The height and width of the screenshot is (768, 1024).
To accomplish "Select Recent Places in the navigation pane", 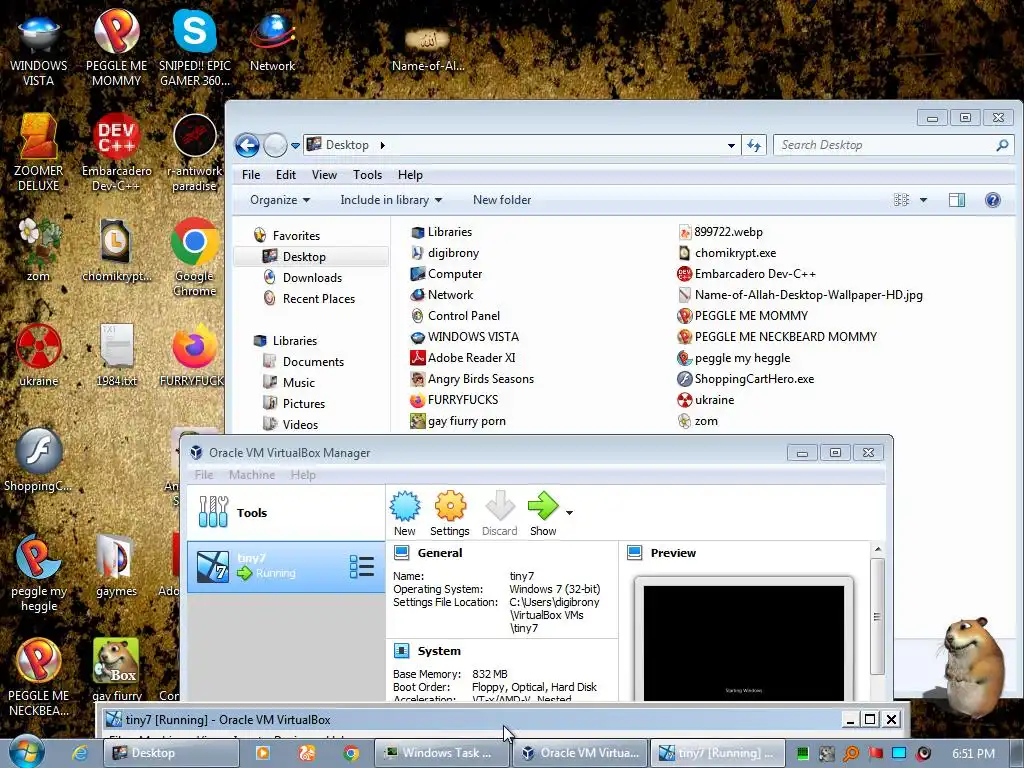I will [319, 298].
